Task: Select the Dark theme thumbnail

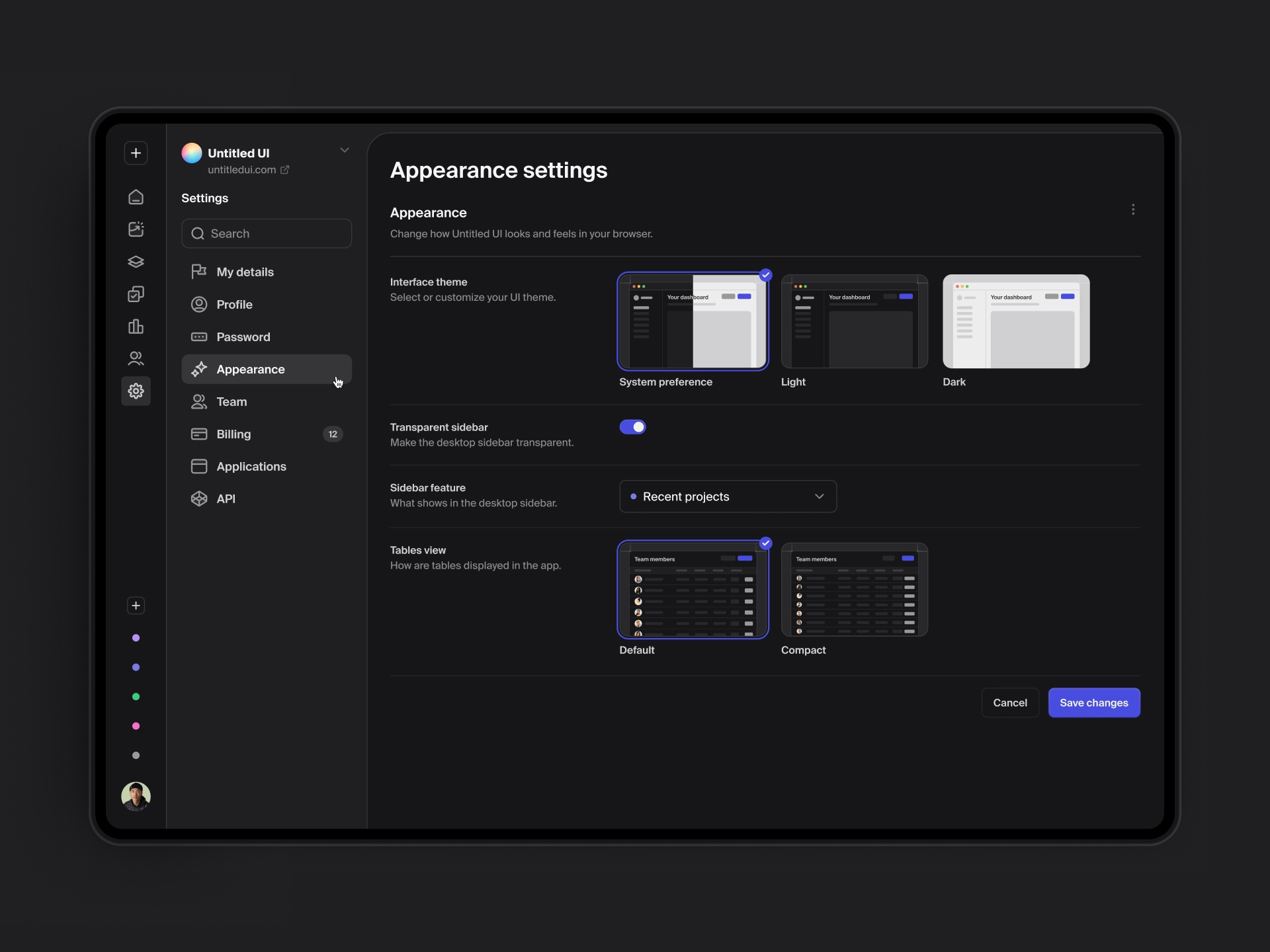Action: pos(1015,322)
